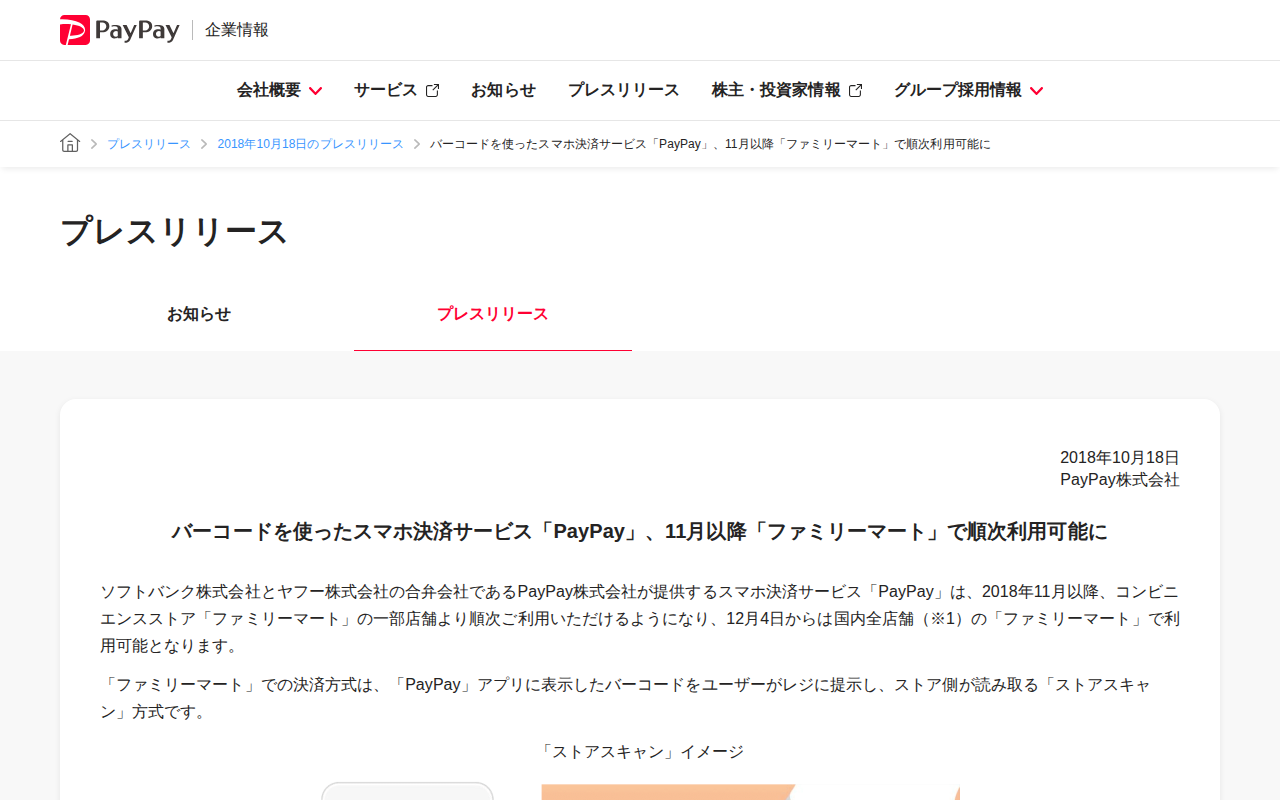Open 株主・投資家情報 navigation link
The height and width of the screenshot is (800, 1280).
click(x=776, y=90)
